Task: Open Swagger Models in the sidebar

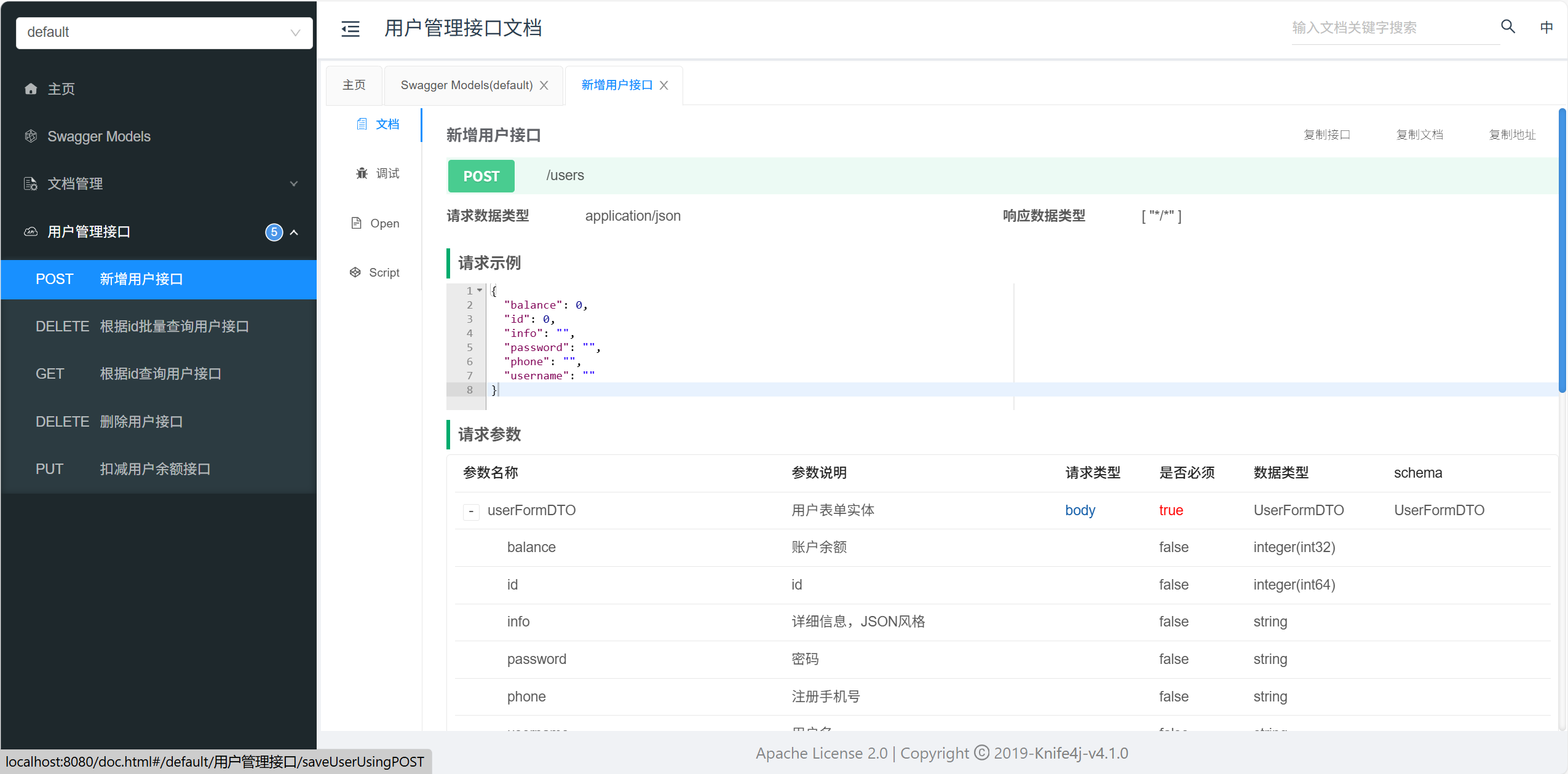Action: click(98, 136)
